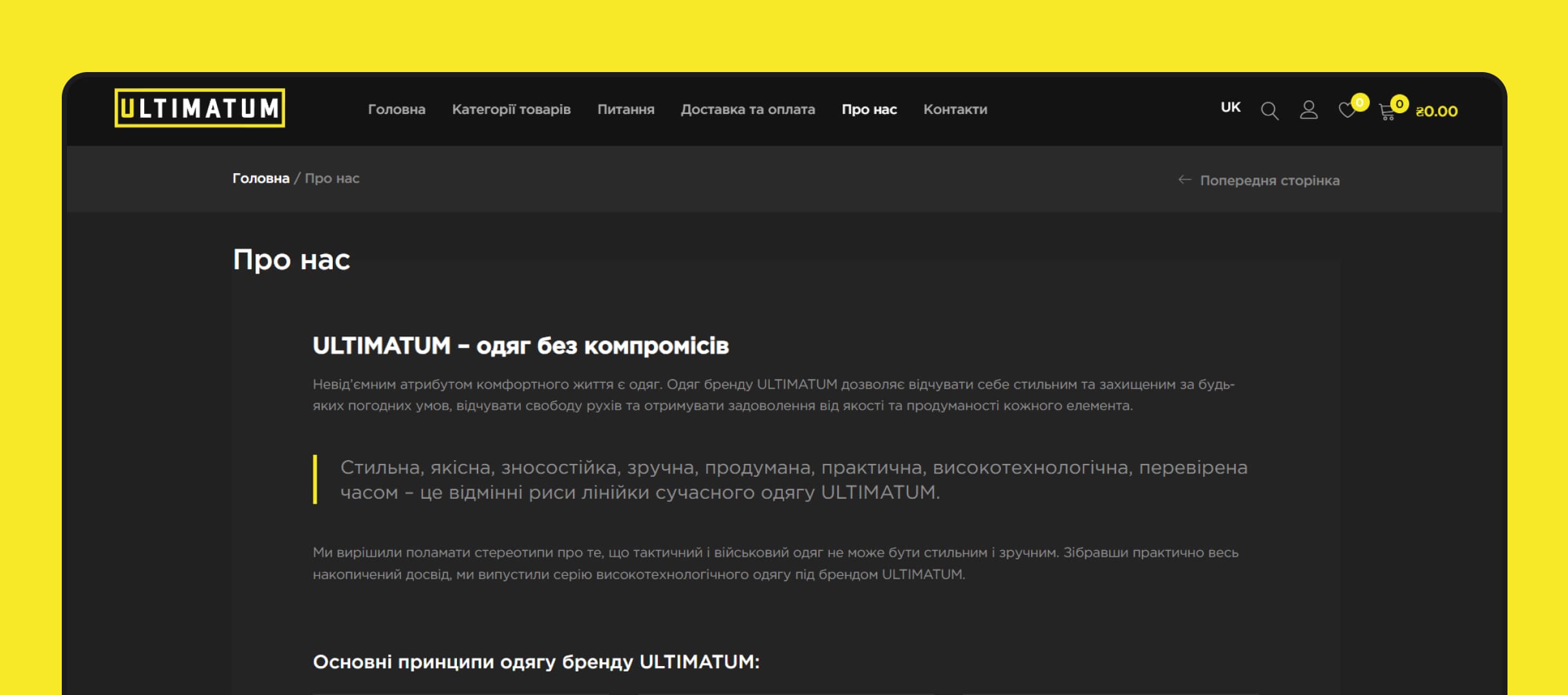Open the wishlist heart icon

click(1347, 110)
